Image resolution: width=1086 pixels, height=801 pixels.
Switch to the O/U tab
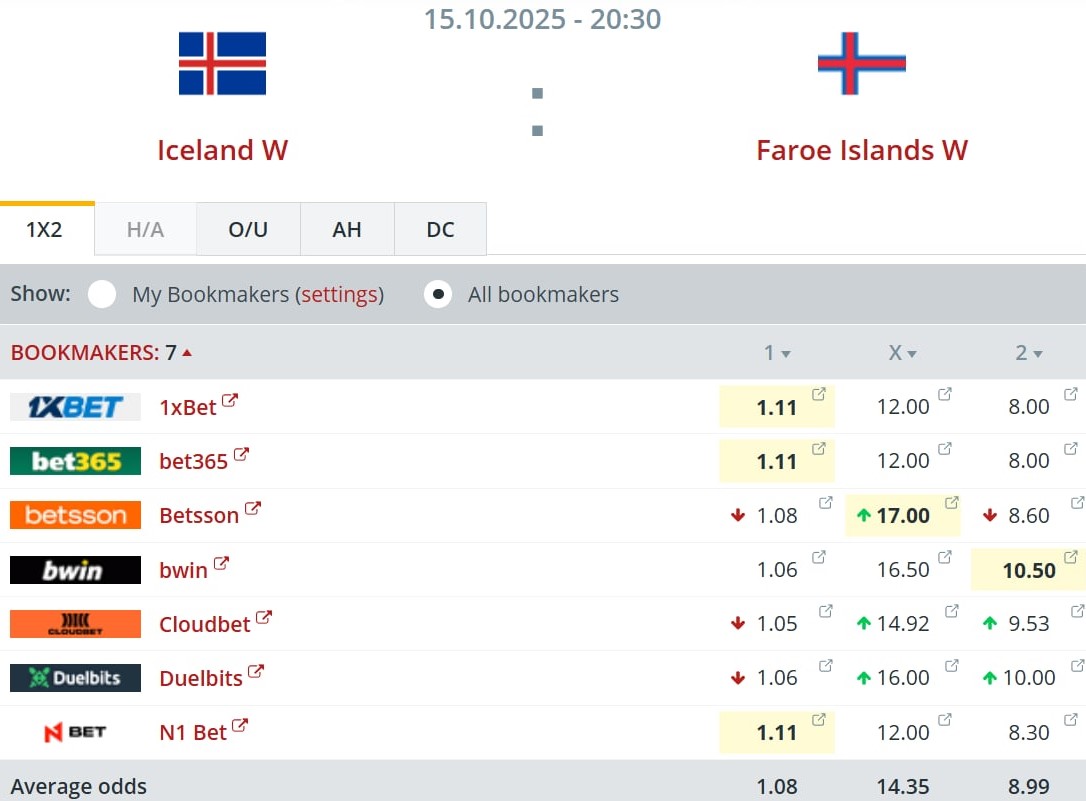[248, 230]
